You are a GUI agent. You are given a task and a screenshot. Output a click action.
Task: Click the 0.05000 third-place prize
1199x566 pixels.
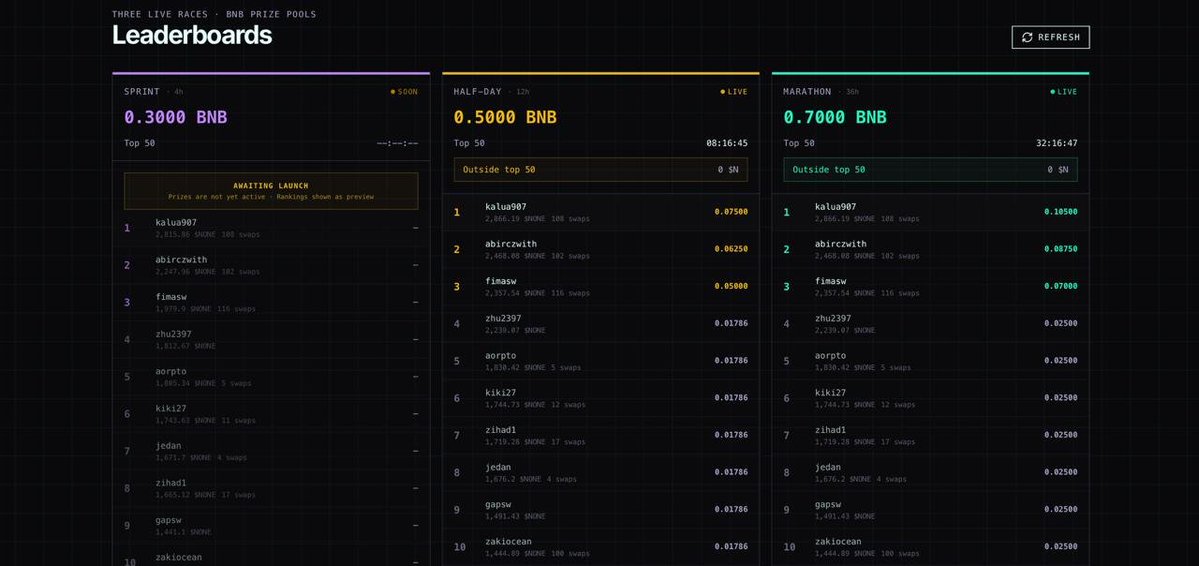731,286
